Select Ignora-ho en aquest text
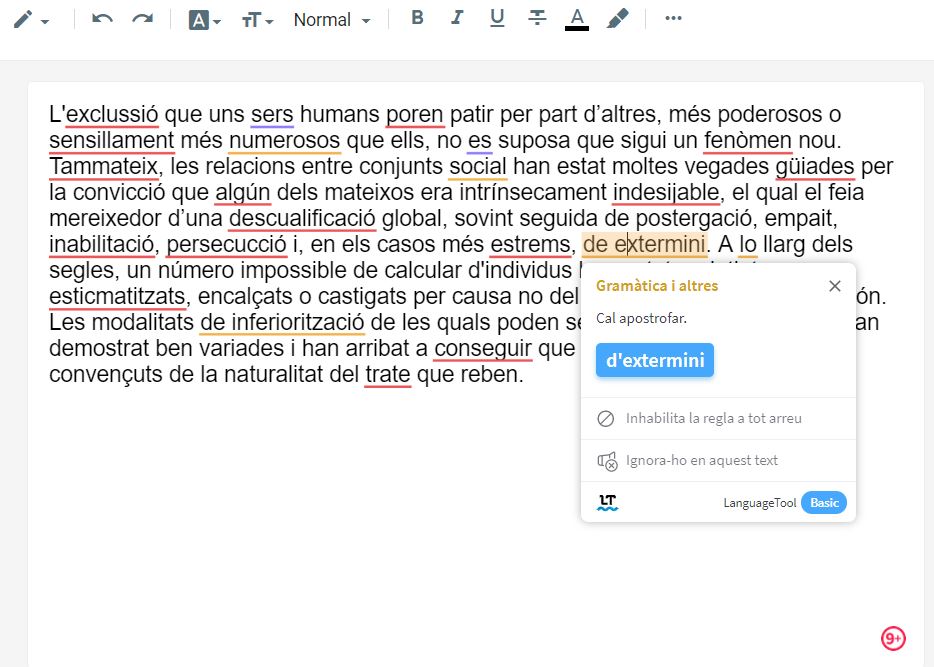The height and width of the screenshot is (667, 934). (701, 461)
